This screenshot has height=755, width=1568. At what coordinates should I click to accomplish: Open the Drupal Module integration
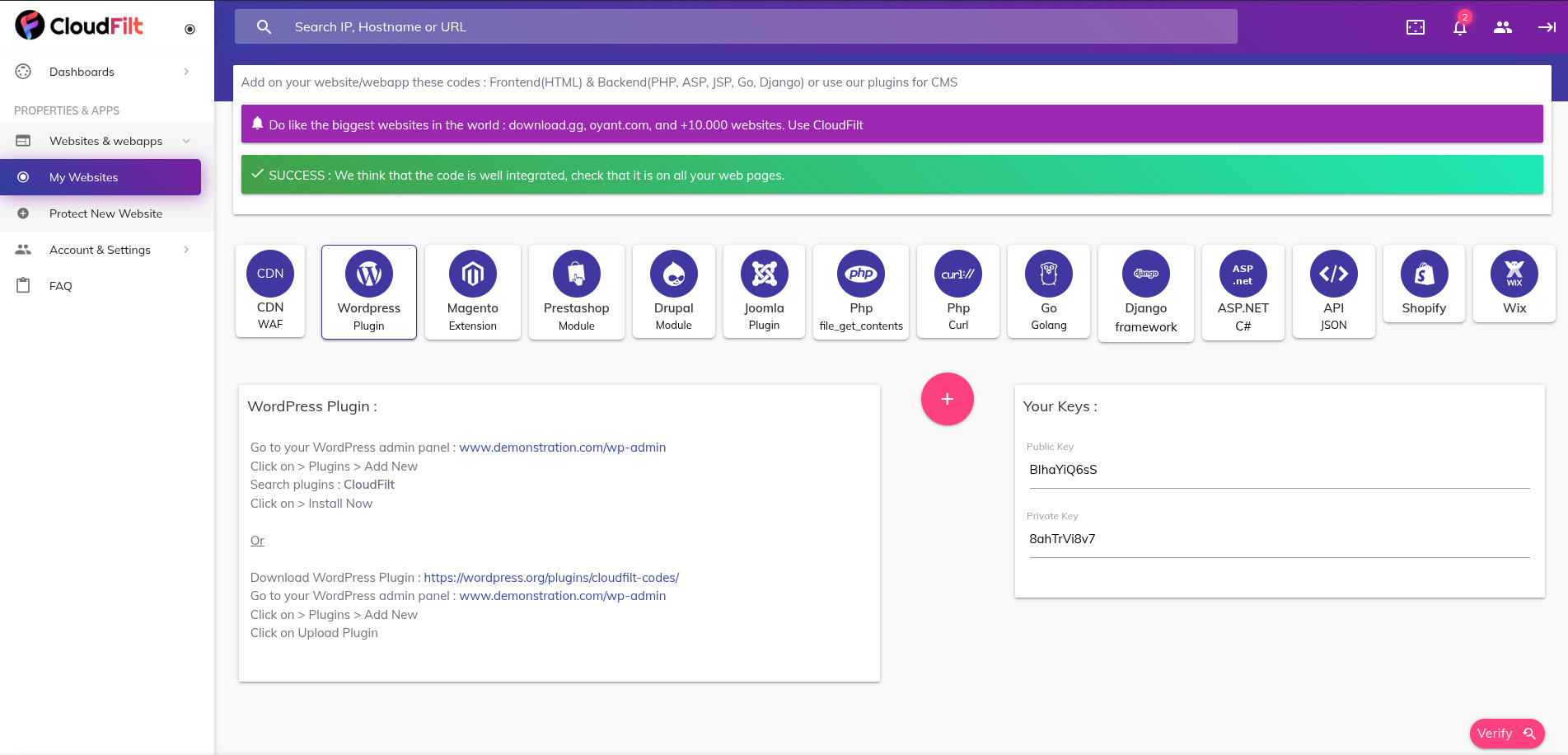point(673,274)
